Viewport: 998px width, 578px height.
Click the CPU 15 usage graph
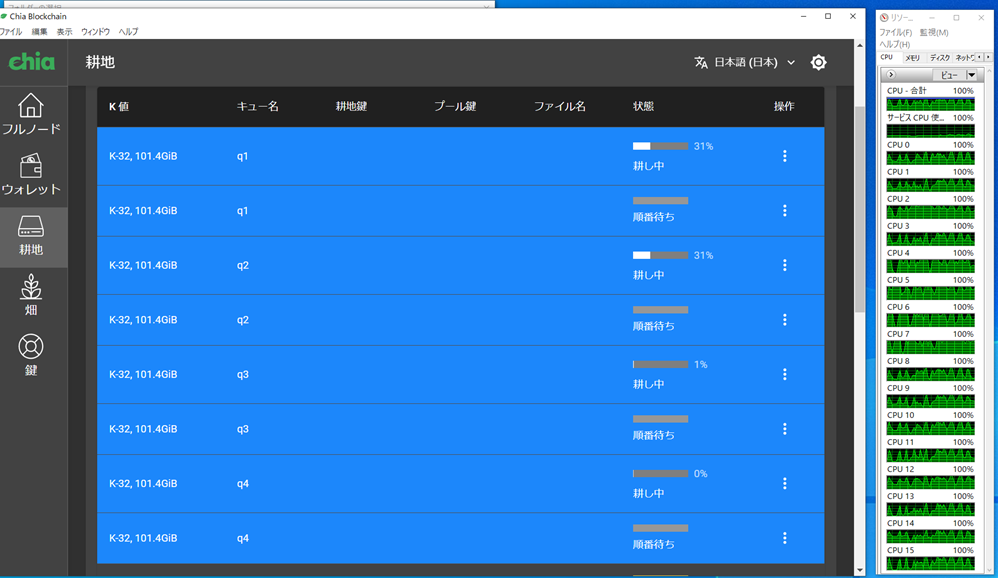(x=931, y=563)
